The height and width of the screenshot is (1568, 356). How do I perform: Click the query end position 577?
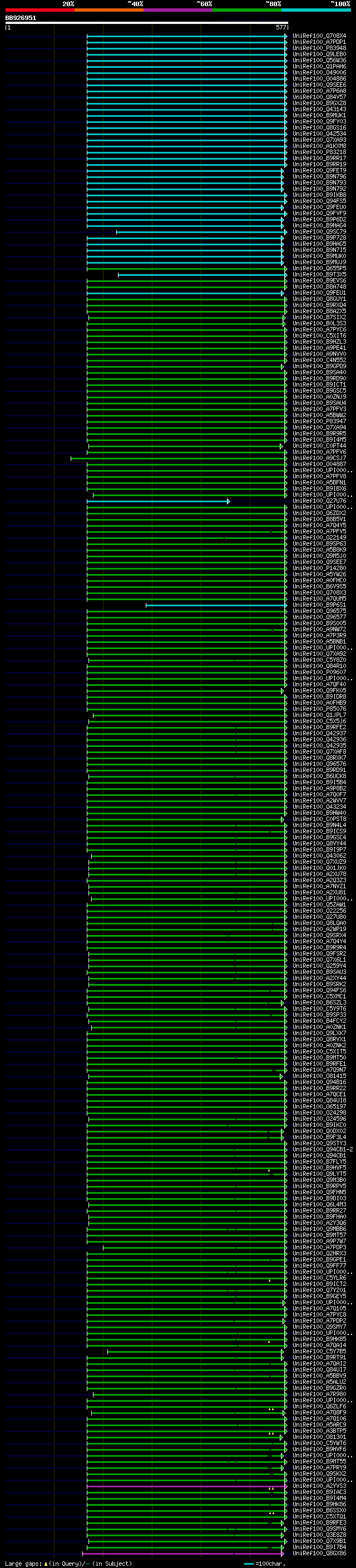point(280,27)
